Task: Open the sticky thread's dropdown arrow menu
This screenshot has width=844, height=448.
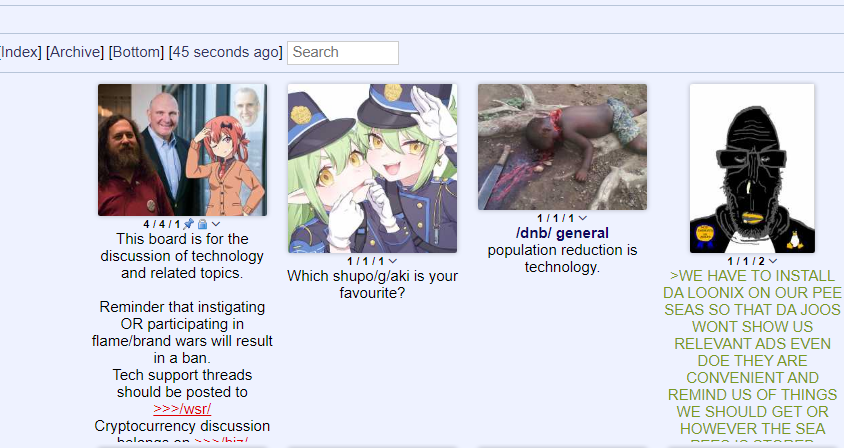Action: (216, 224)
